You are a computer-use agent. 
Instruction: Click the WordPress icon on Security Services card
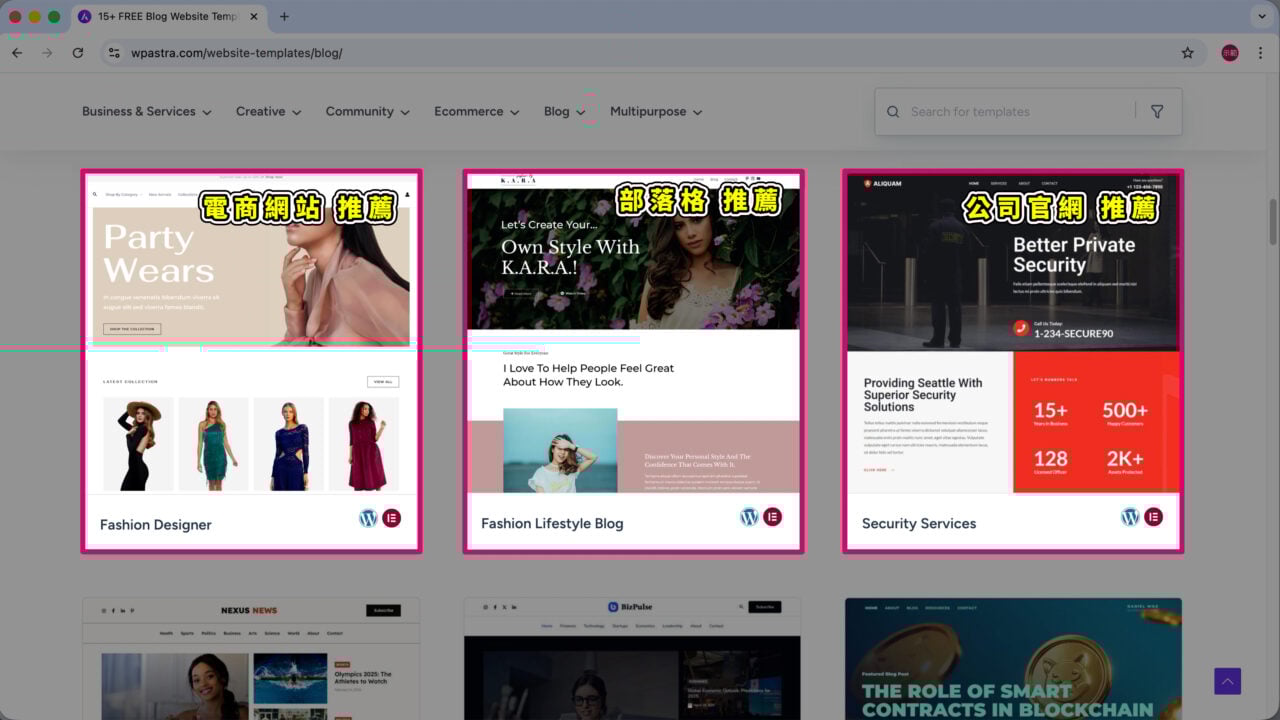[1130, 517]
